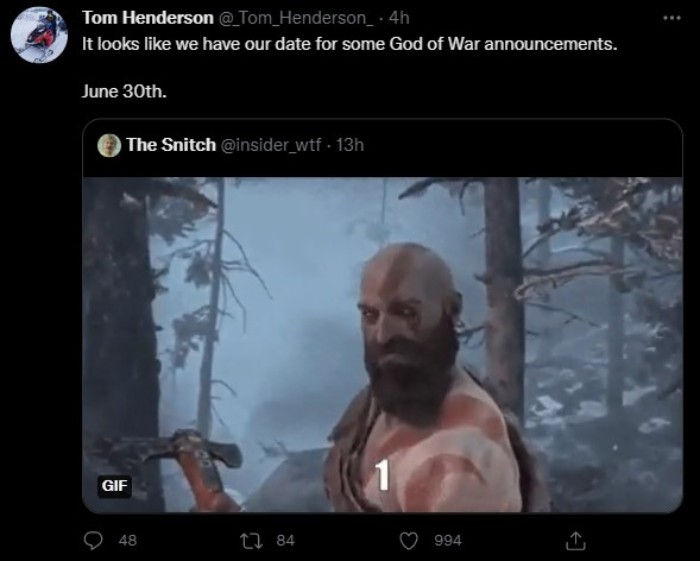Click the Tom Henderson display name
Viewport: 700px width, 561px height.
[x=147, y=18]
